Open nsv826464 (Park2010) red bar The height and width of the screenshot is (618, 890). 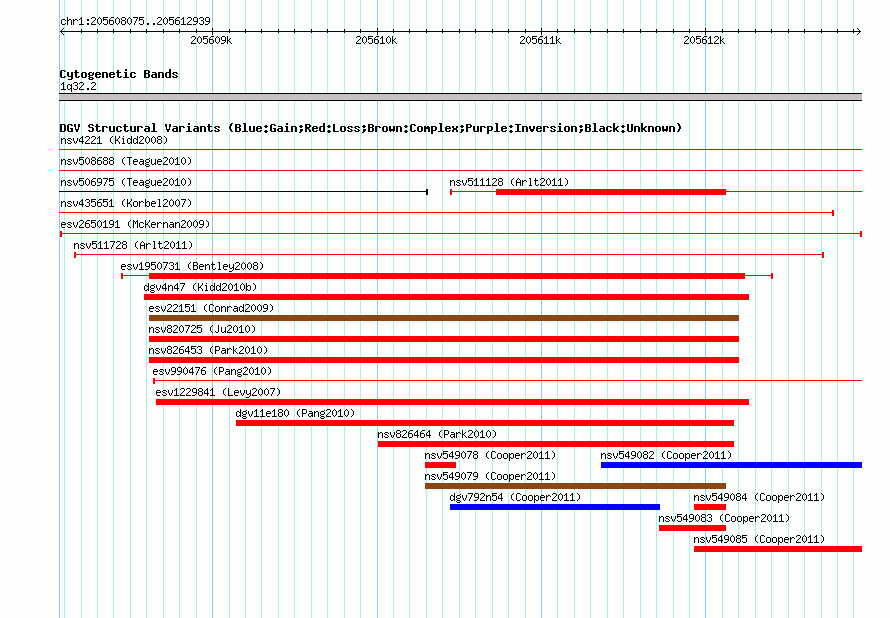click(556, 444)
